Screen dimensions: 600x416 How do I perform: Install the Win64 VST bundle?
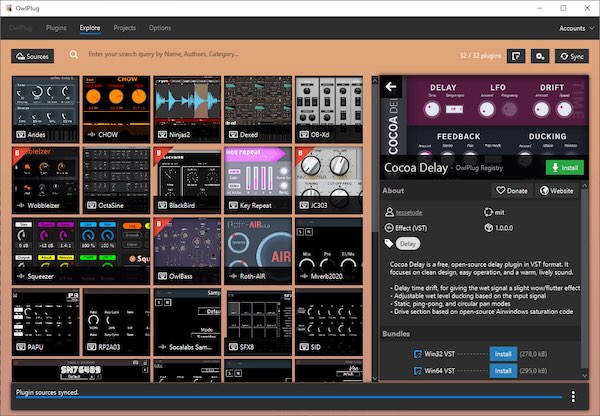504,372
